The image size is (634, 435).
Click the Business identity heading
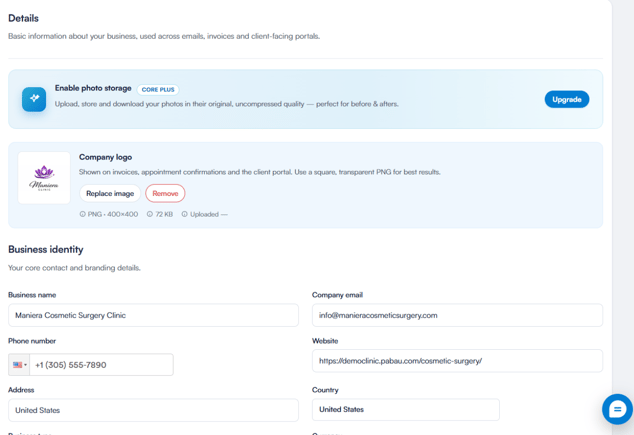coord(46,249)
